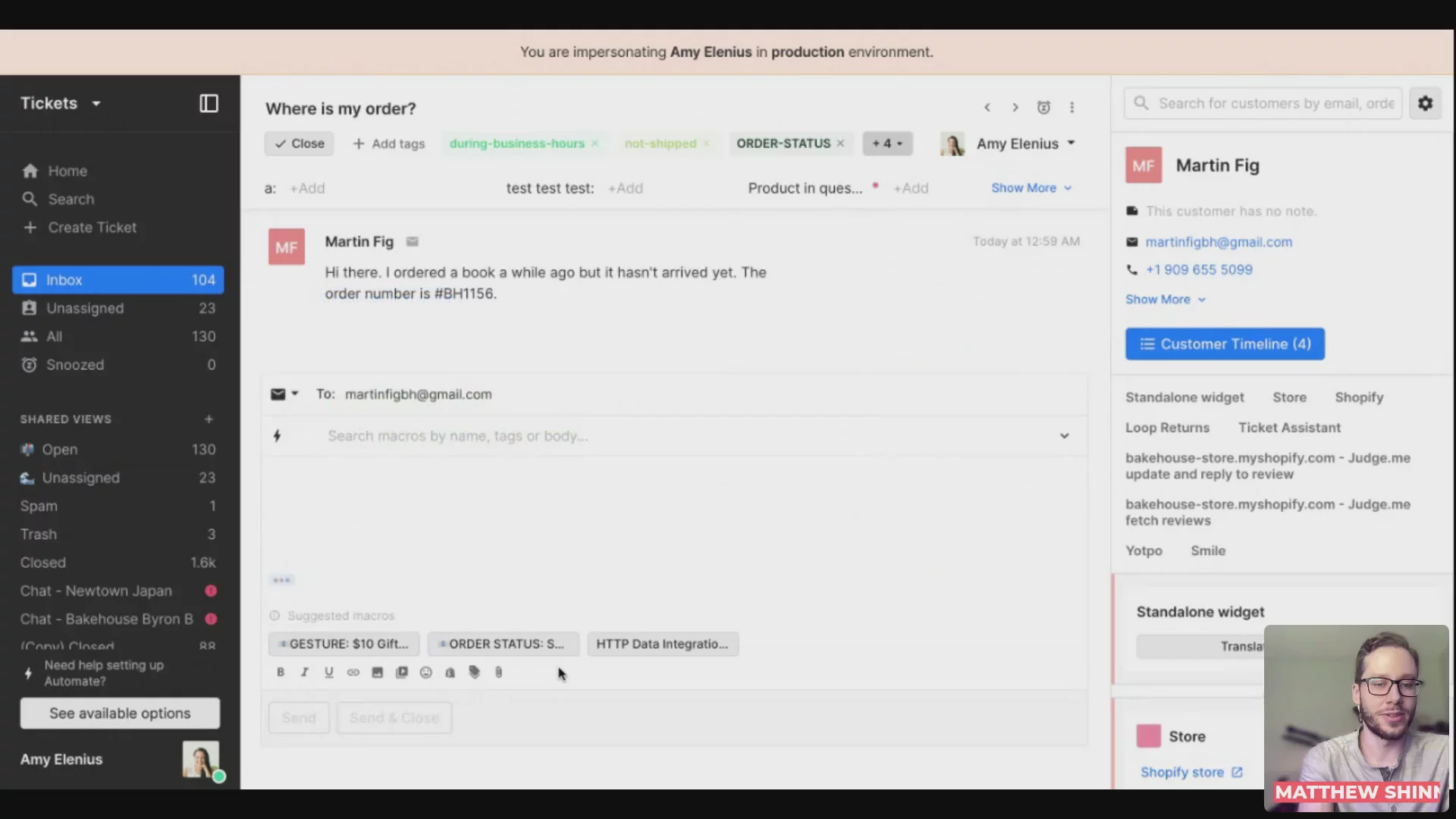The height and width of the screenshot is (819, 1456).
Task: Remove the during-business-hours tag
Action: click(595, 143)
